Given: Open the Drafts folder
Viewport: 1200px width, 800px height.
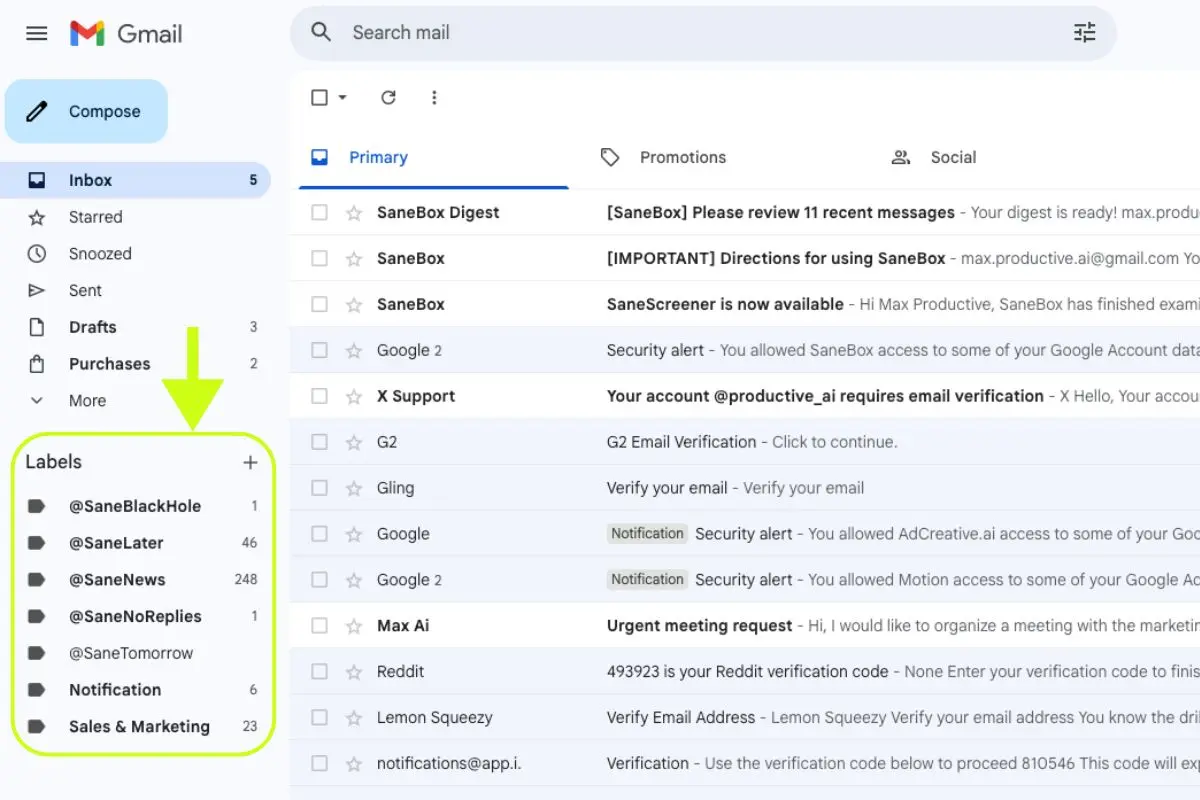Looking at the screenshot, I should [92, 326].
